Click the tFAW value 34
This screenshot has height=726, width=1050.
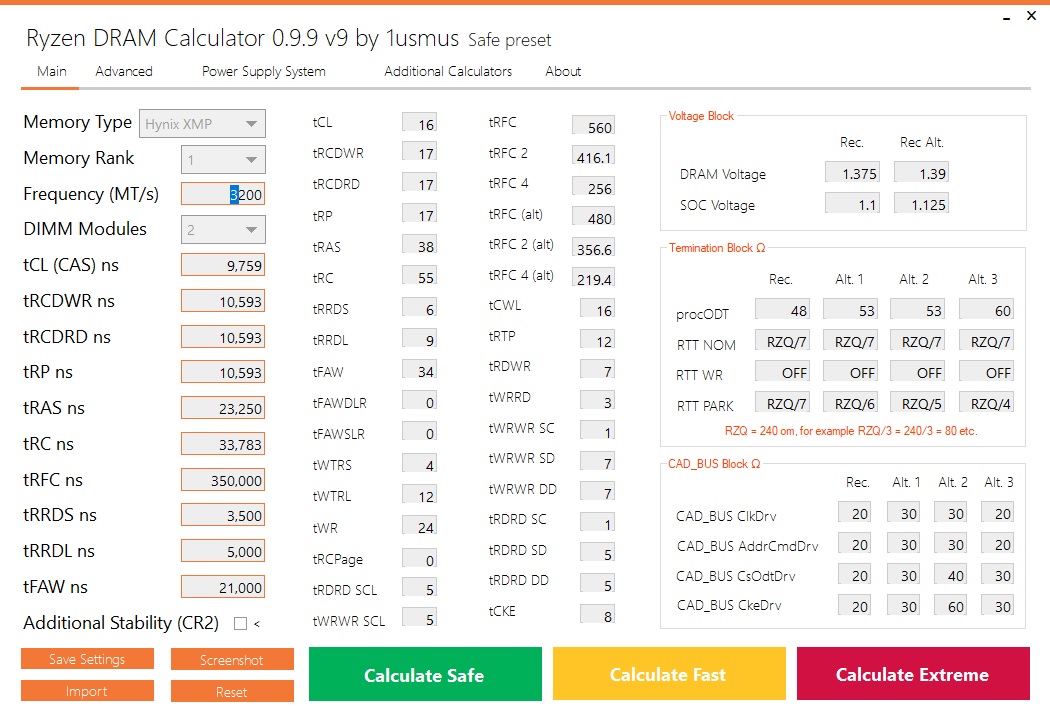tap(419, 370)
